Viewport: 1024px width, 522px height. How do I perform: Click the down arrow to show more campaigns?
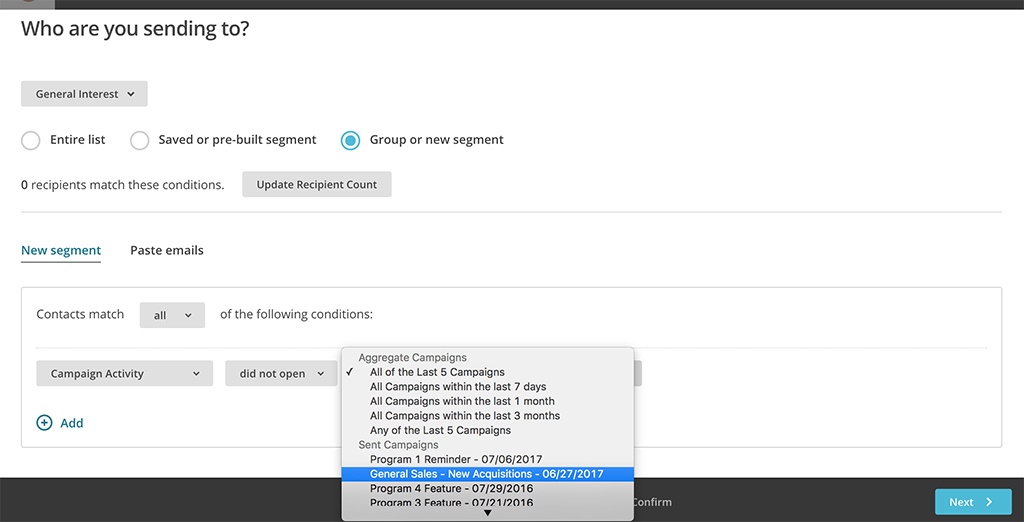[487, 514]
